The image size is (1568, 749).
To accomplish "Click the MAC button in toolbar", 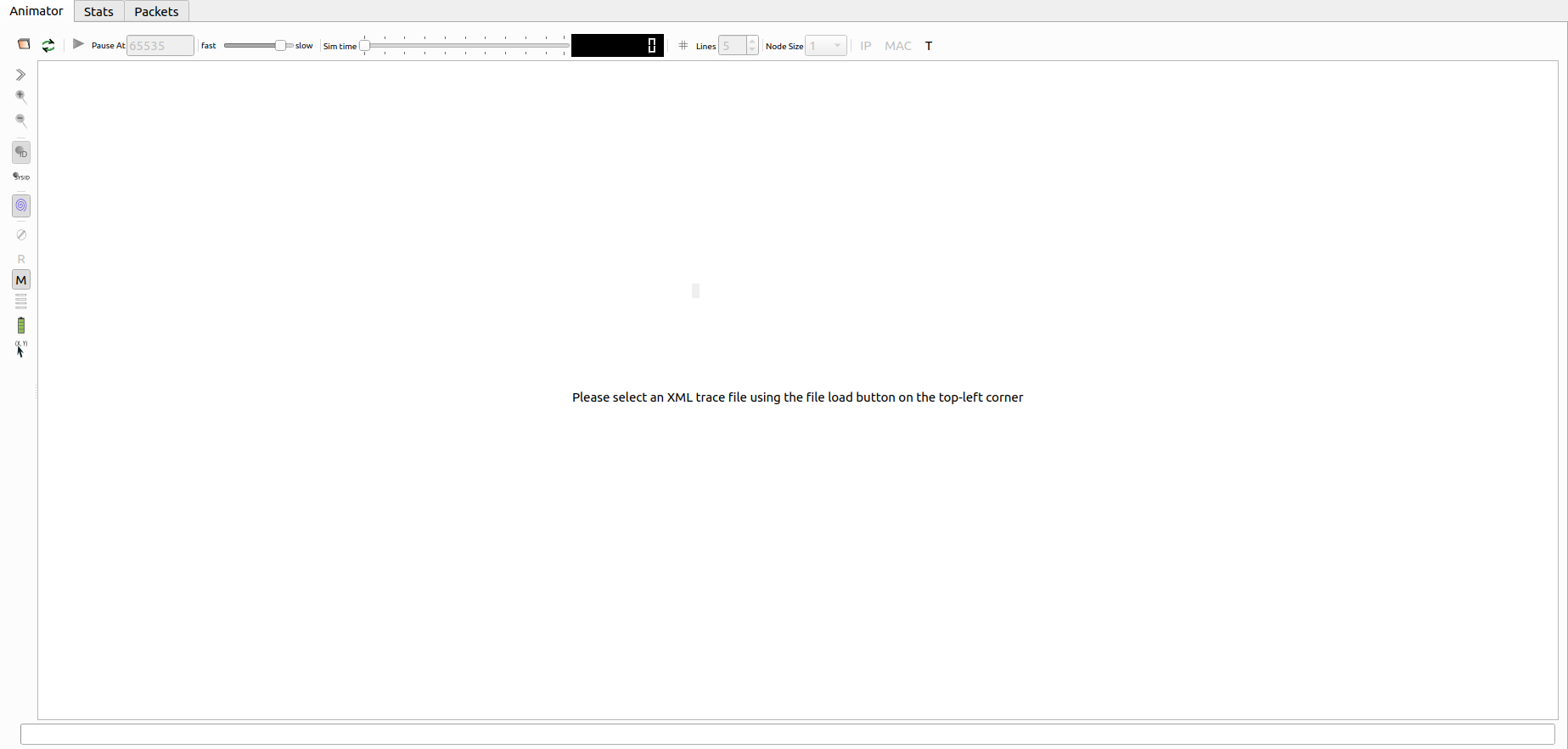I will coord(897,46).
